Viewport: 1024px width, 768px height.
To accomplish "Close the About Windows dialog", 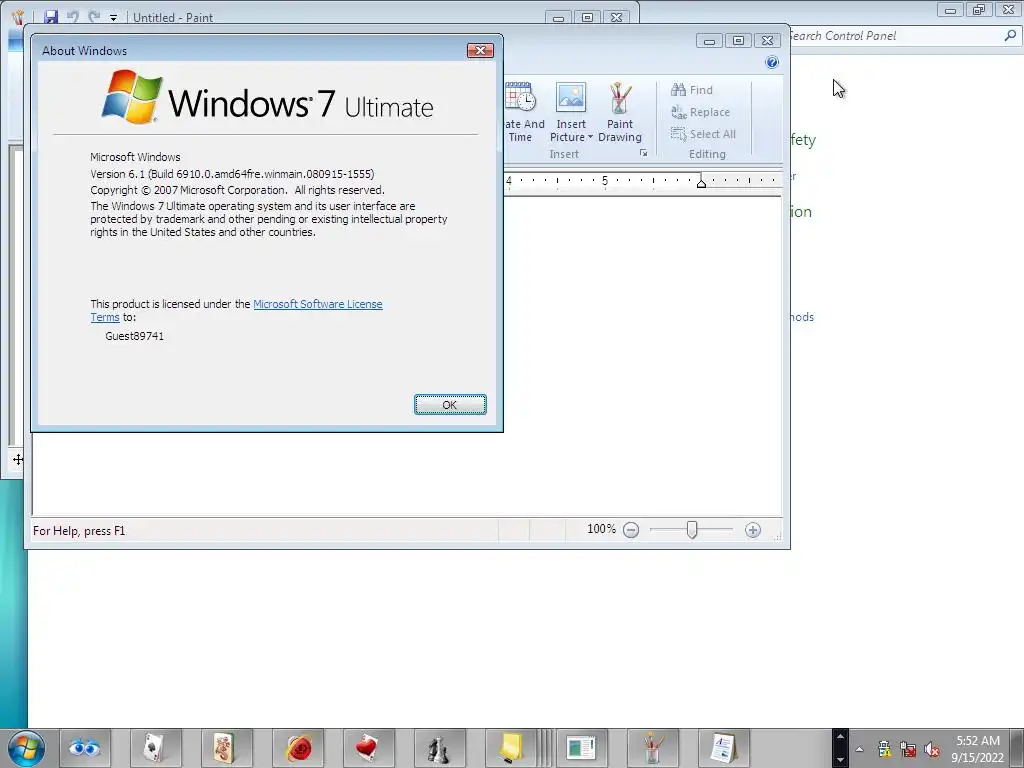I will pyautogui.click(x=480, y=50).
